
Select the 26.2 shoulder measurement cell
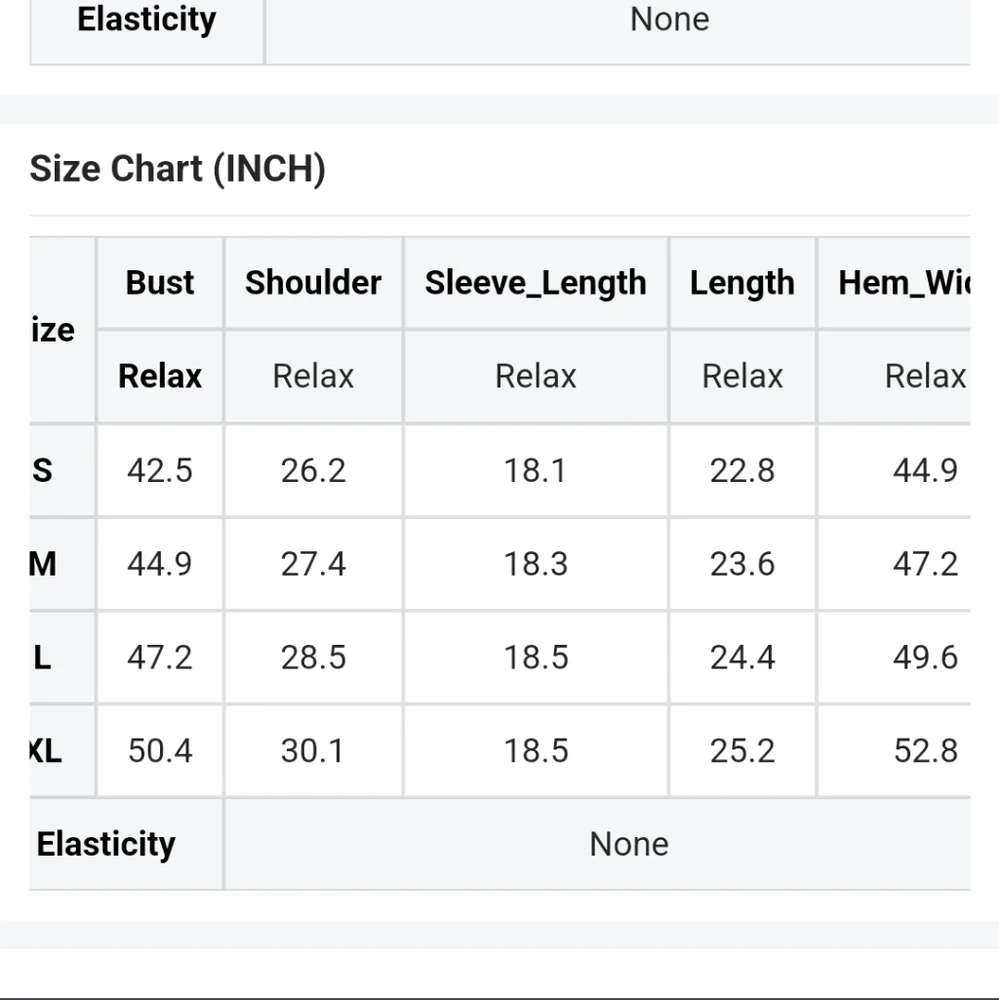click(x=313, y=470)
